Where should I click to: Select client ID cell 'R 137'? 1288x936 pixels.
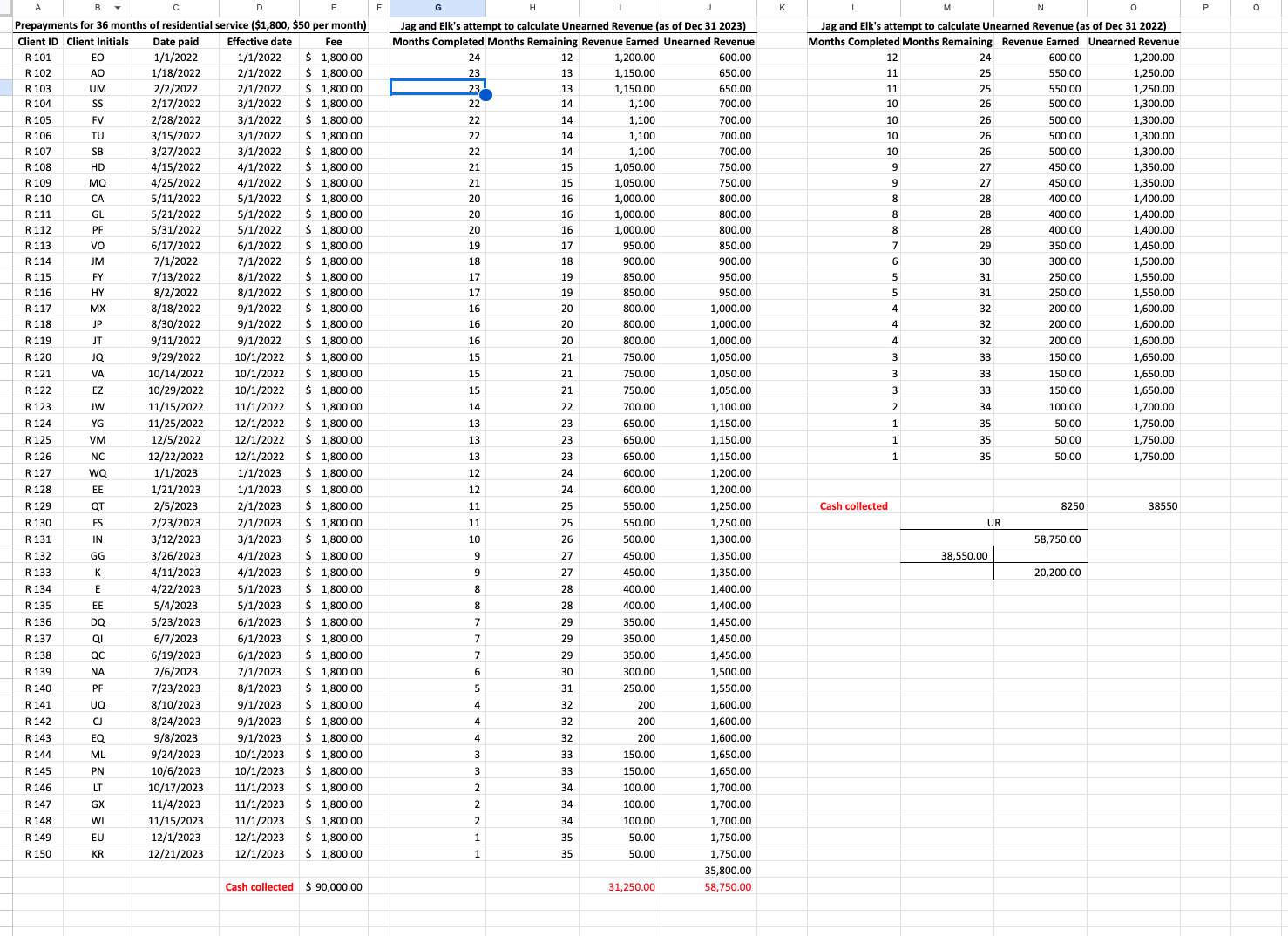pyautogui.click(x=38, y=638)
